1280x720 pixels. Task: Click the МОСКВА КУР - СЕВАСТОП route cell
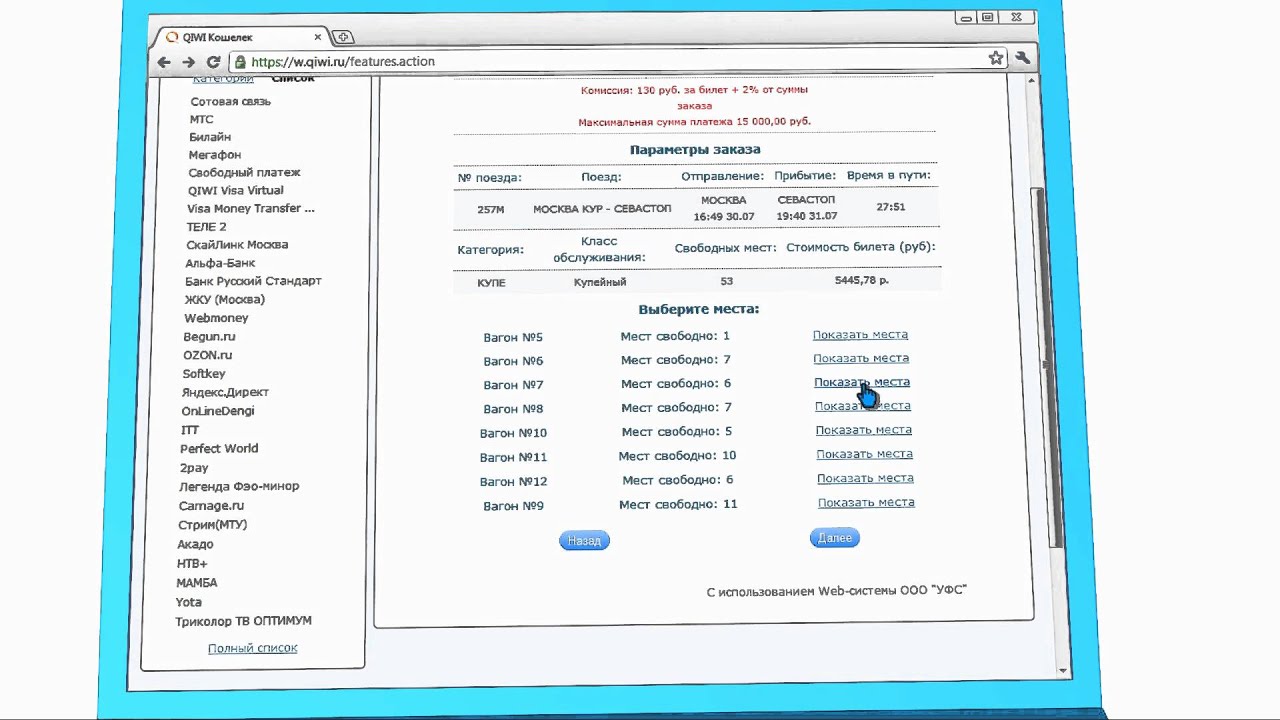click(602, 209)
